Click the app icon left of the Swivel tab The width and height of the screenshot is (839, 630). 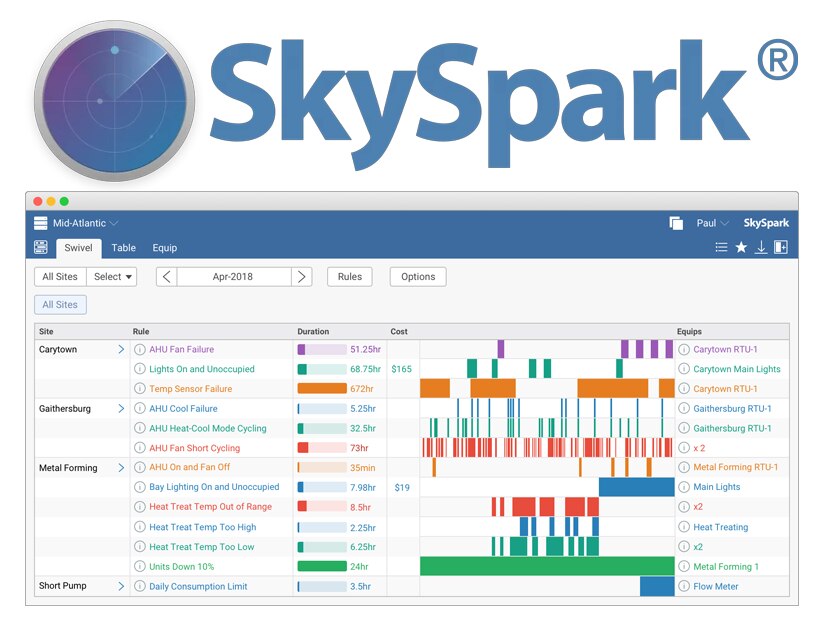40,247
